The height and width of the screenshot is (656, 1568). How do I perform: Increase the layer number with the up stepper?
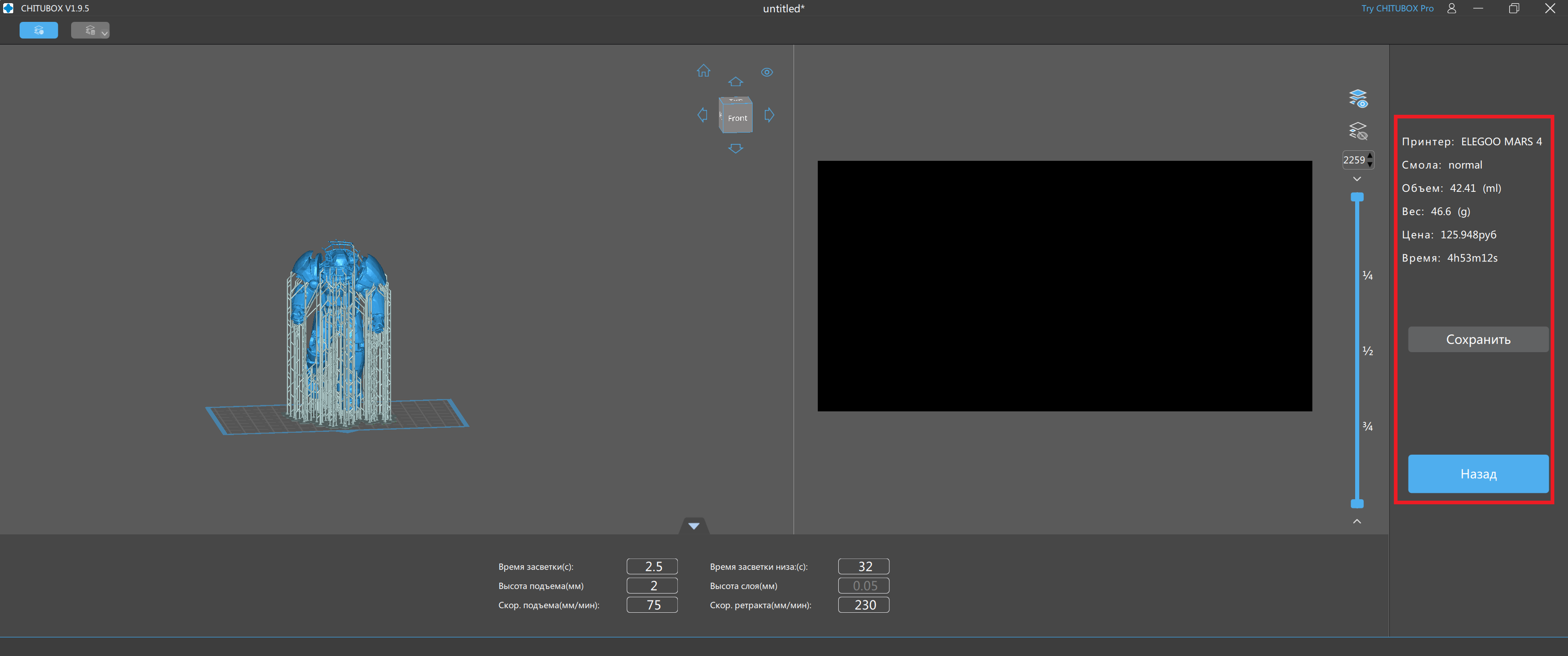[1370, 156]
